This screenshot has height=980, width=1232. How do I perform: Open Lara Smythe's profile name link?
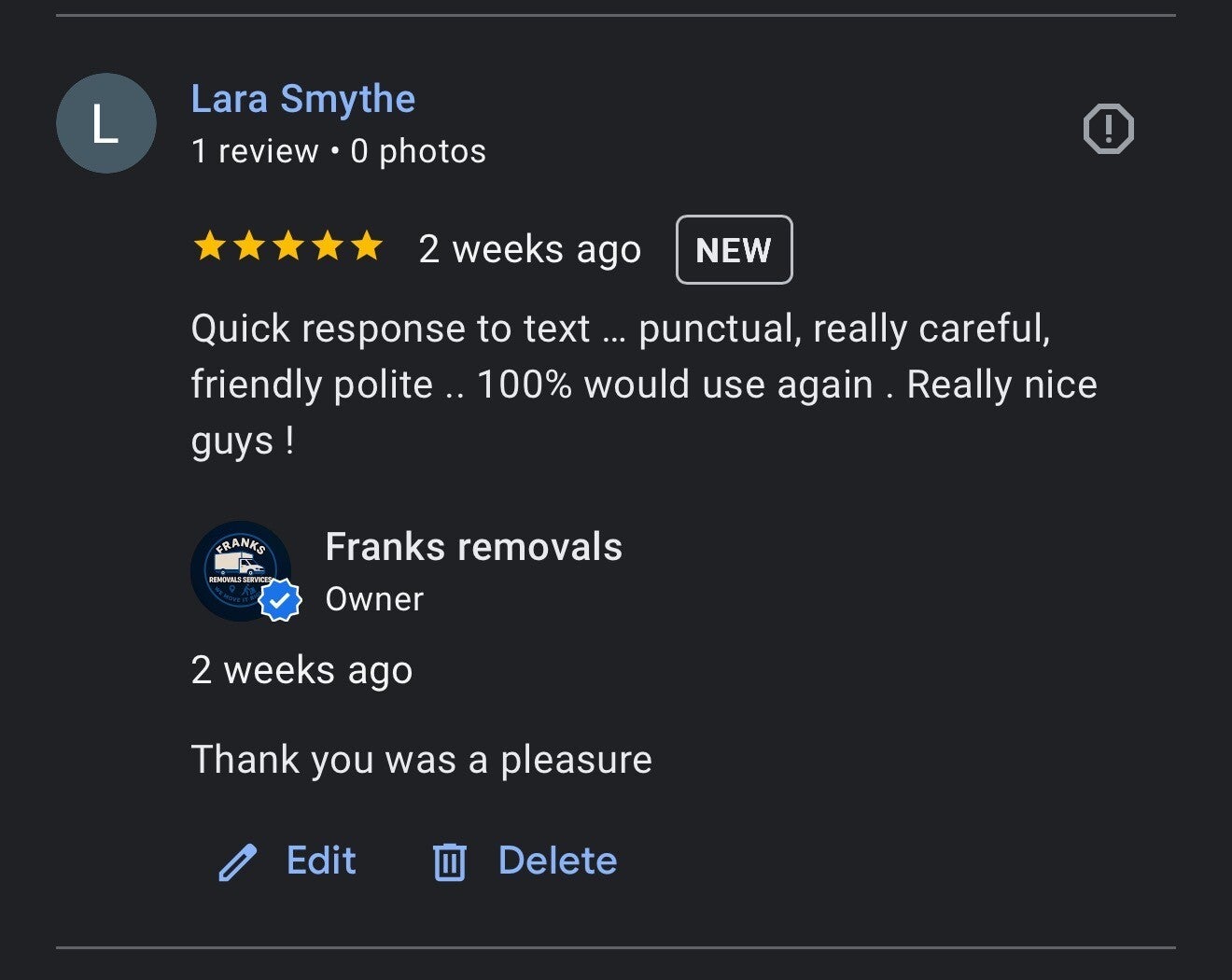(x=302, y=99)
